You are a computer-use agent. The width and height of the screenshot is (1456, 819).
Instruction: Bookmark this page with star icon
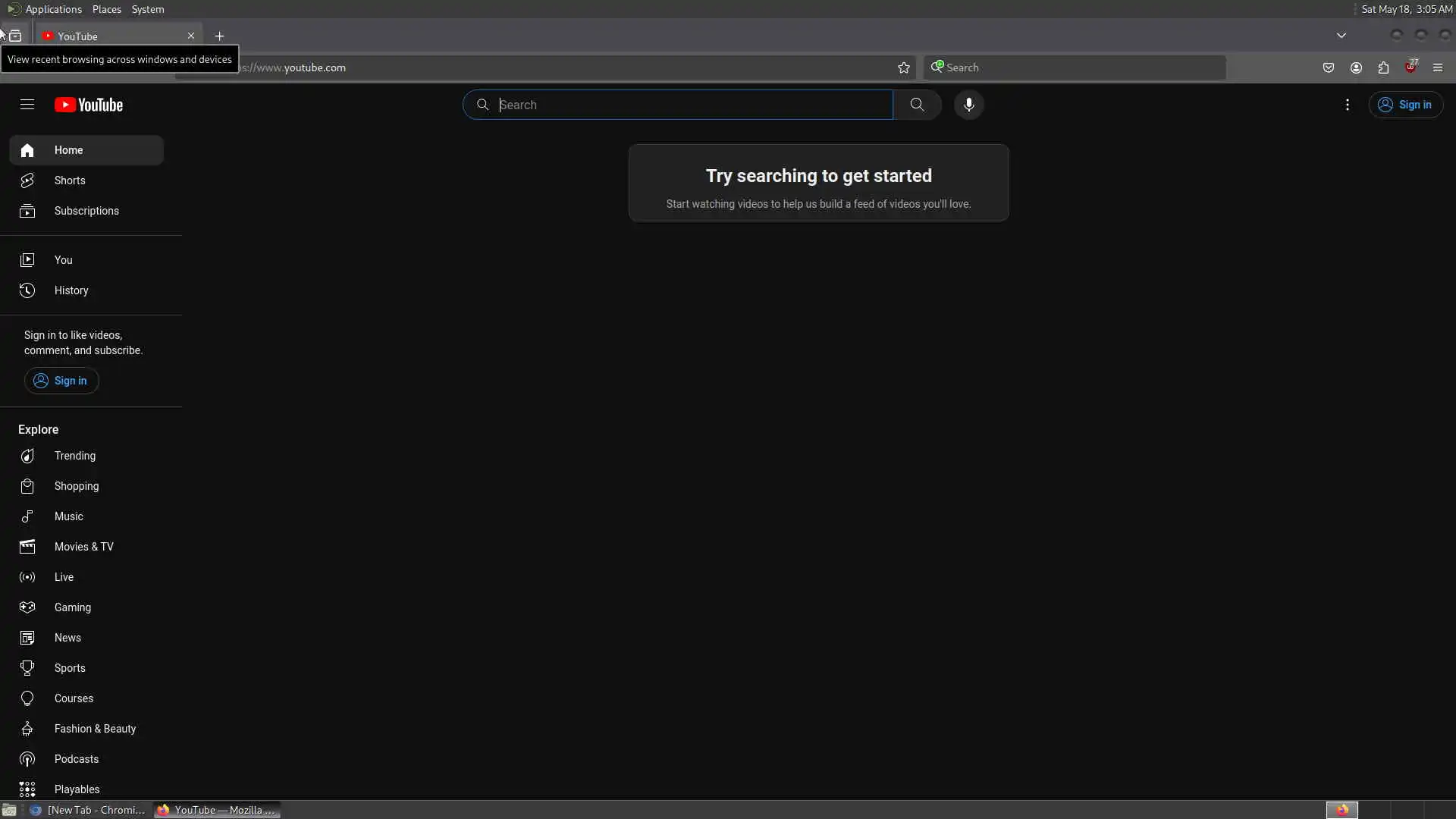tap(903, 67)
